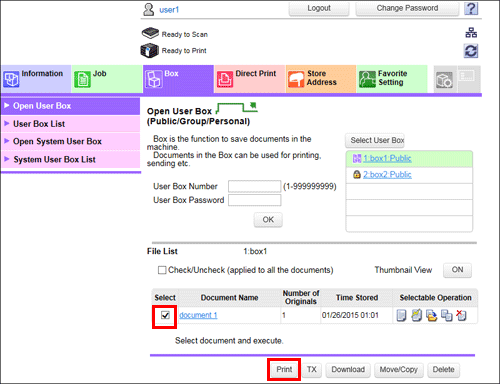Click the red X delete icon for document 1

[461, 315]
